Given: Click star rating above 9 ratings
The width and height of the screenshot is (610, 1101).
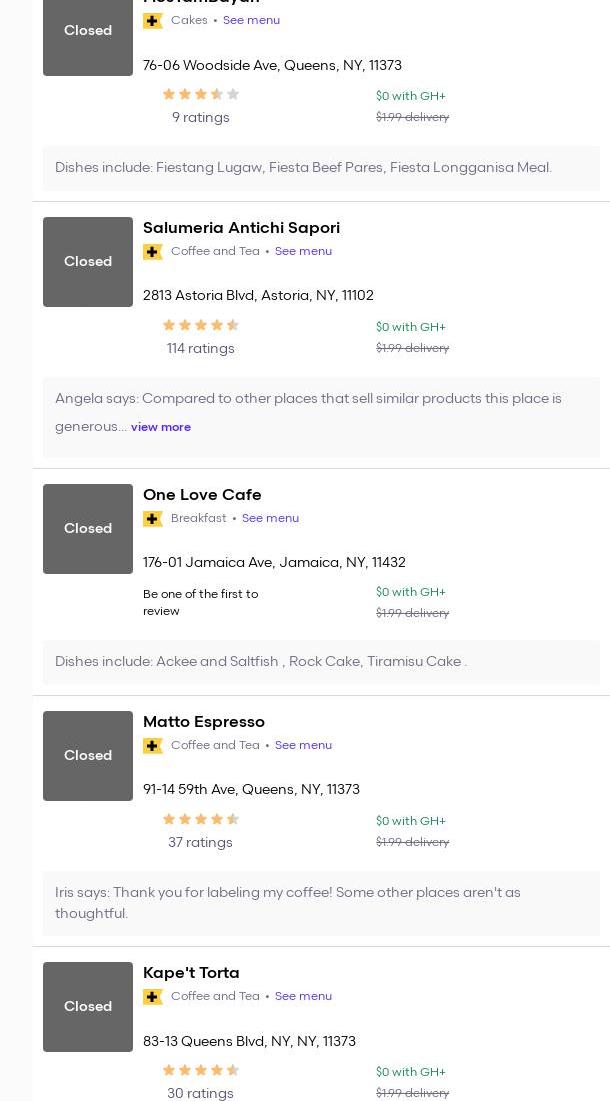Looking at the screenshot, I should [x=200, y=94].
